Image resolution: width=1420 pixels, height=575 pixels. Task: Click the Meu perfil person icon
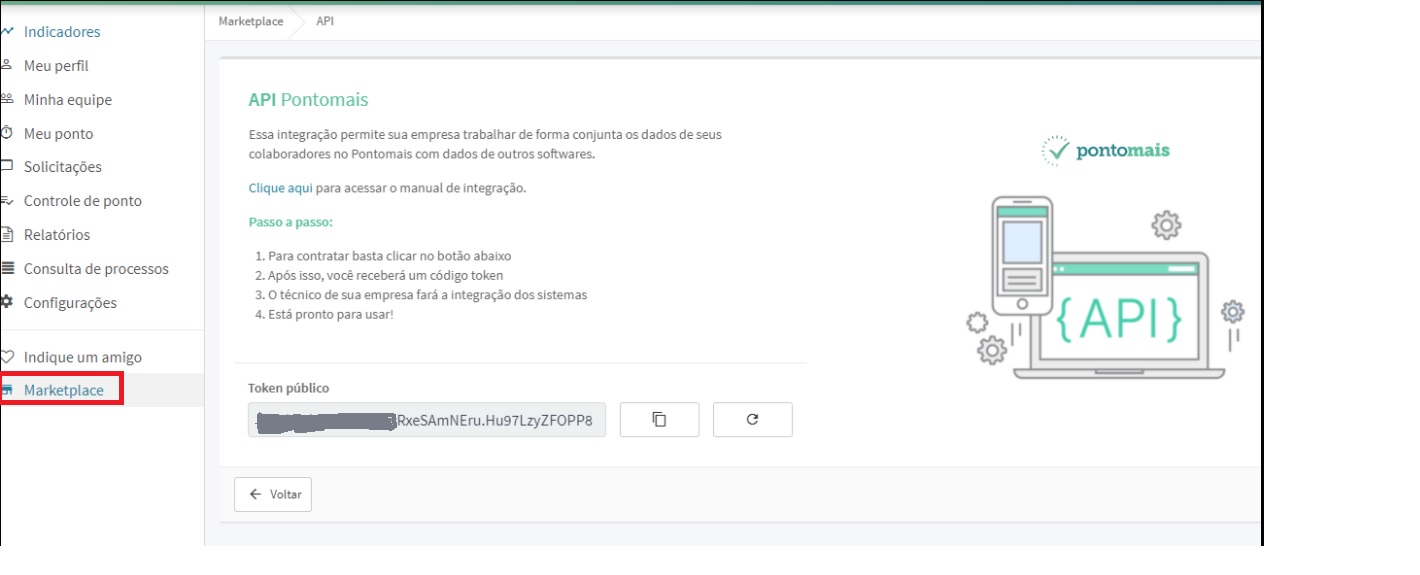(7, 66)
